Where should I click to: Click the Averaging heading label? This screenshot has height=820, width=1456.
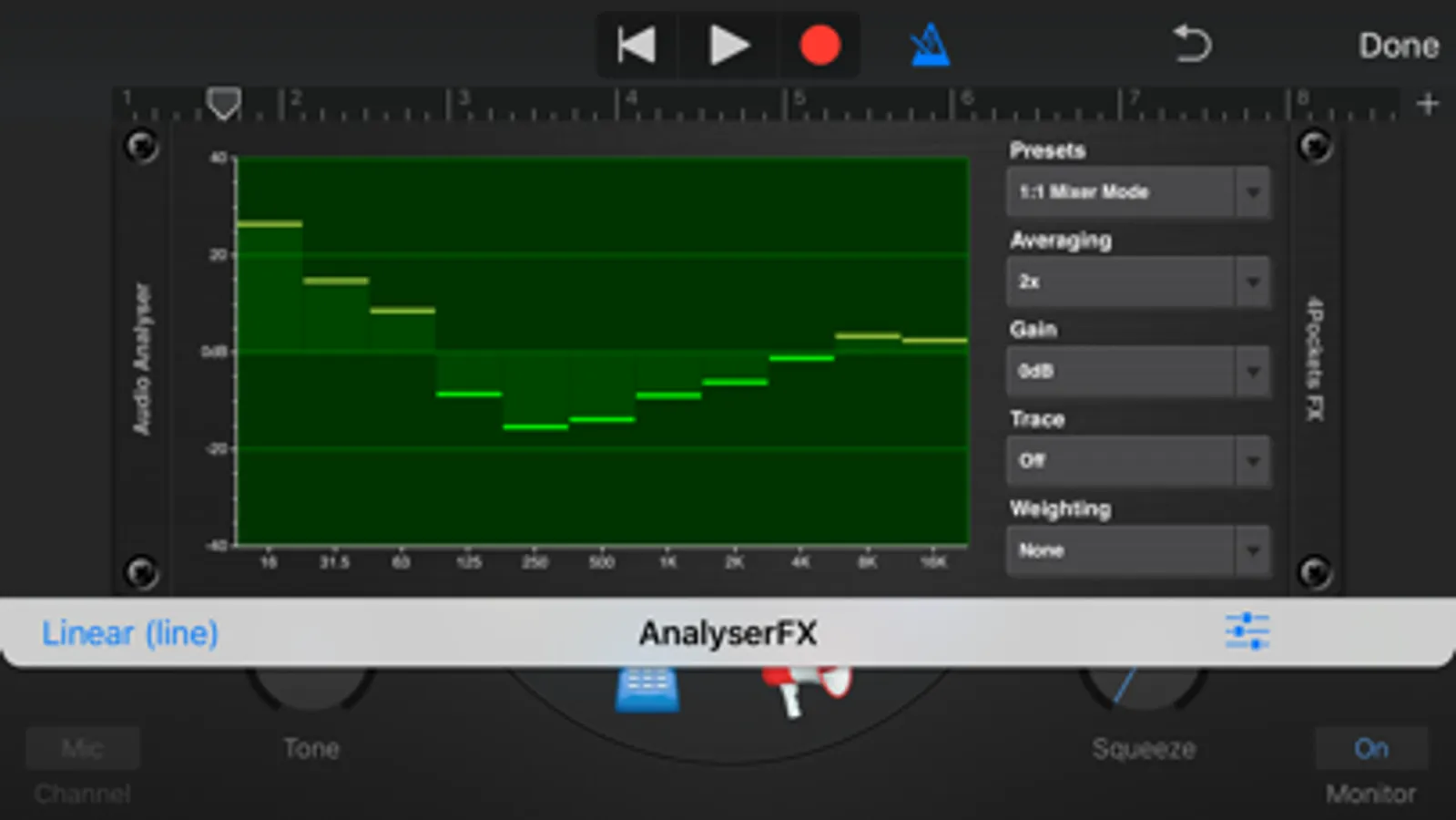coord(1061,241)
